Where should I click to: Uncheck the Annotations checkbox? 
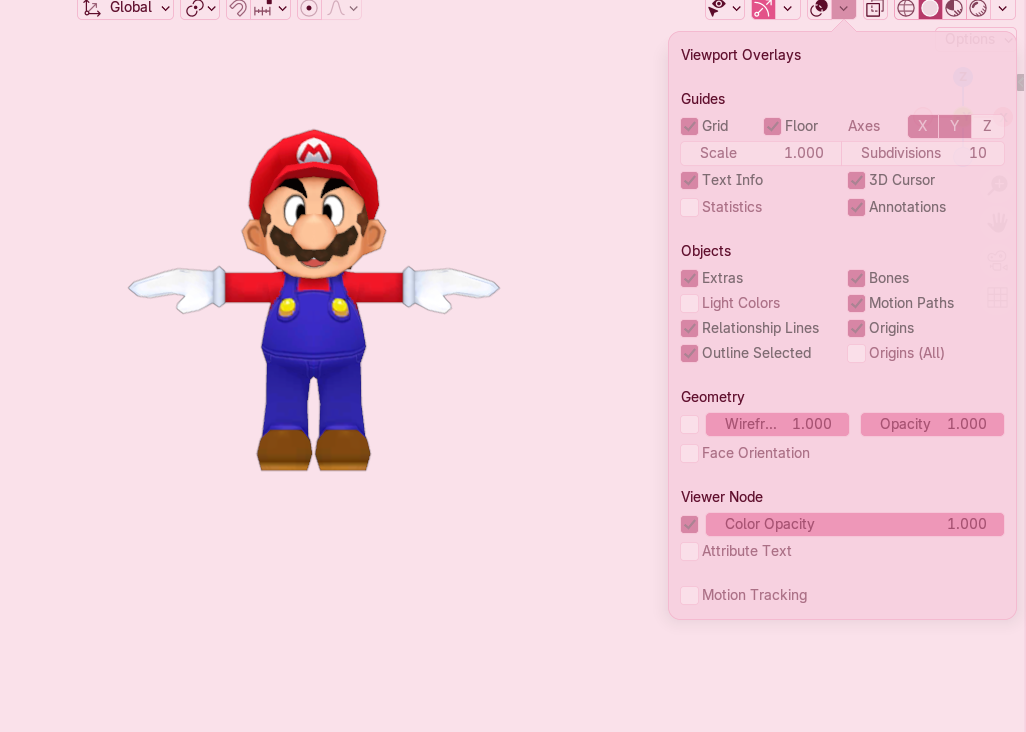click(857, 207)
